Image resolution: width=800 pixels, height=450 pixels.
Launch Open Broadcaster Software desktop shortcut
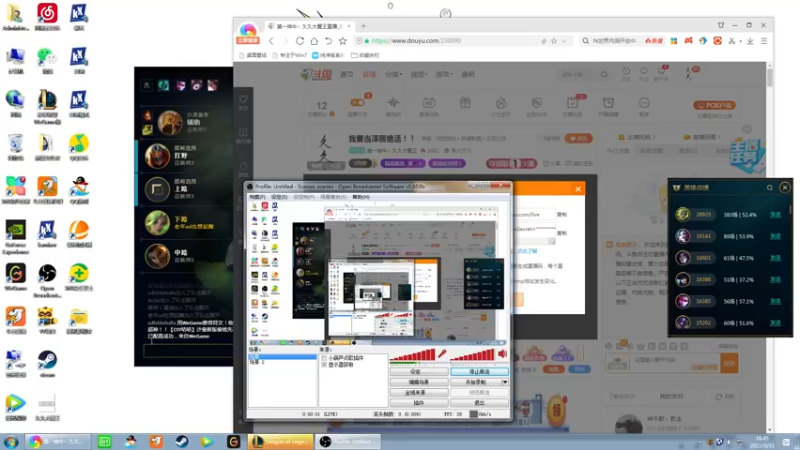click(x=47, y=280)
